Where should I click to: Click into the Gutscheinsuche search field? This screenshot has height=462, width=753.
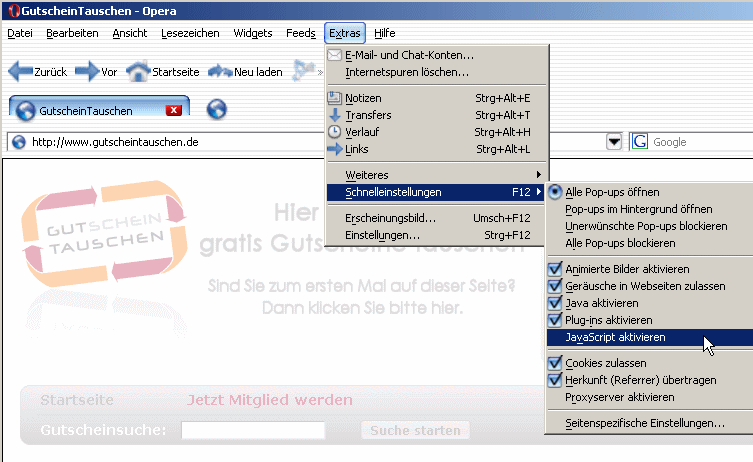coord(253,430)
